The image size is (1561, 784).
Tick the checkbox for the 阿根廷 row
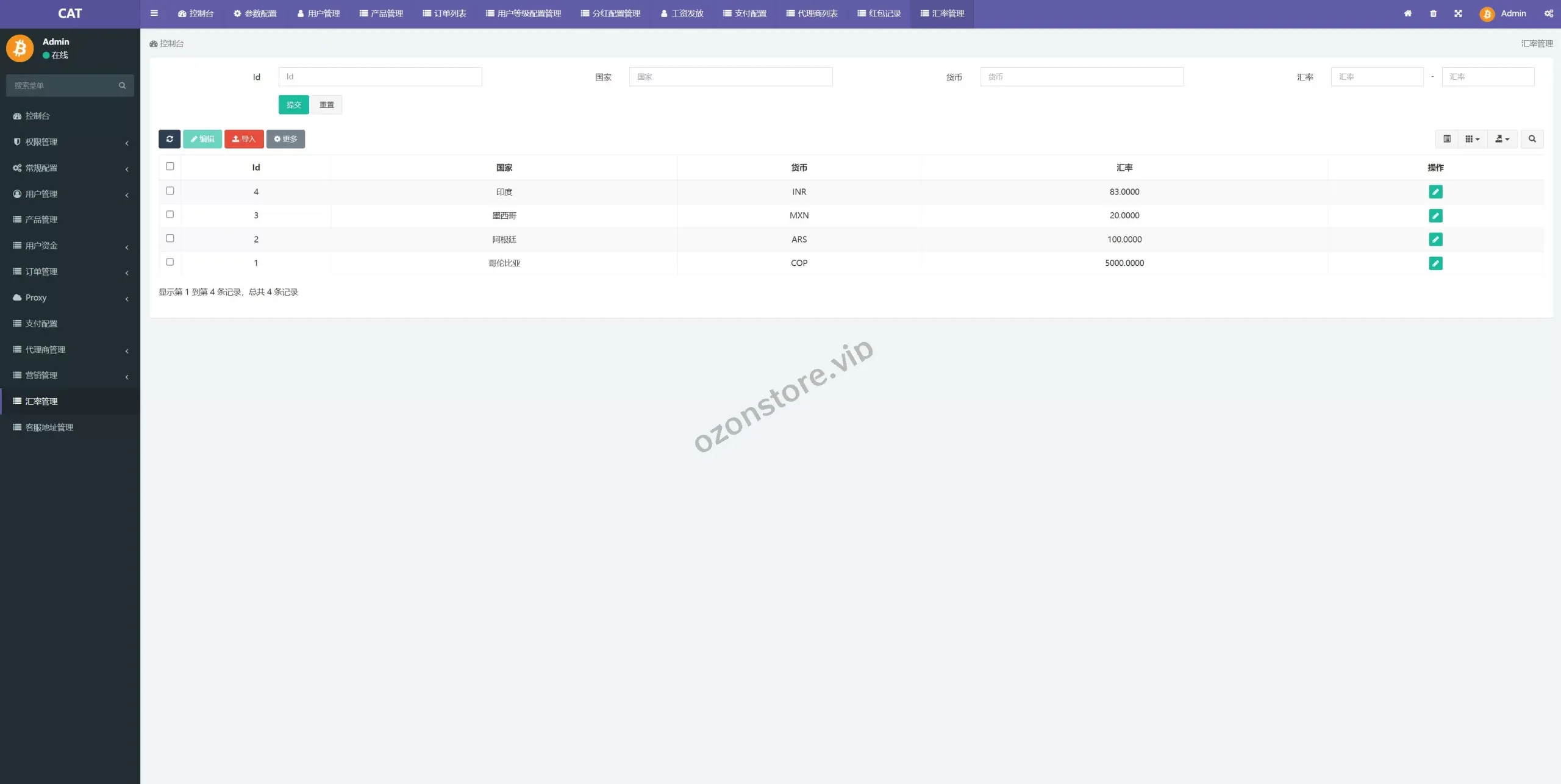[x=170, y=238]
